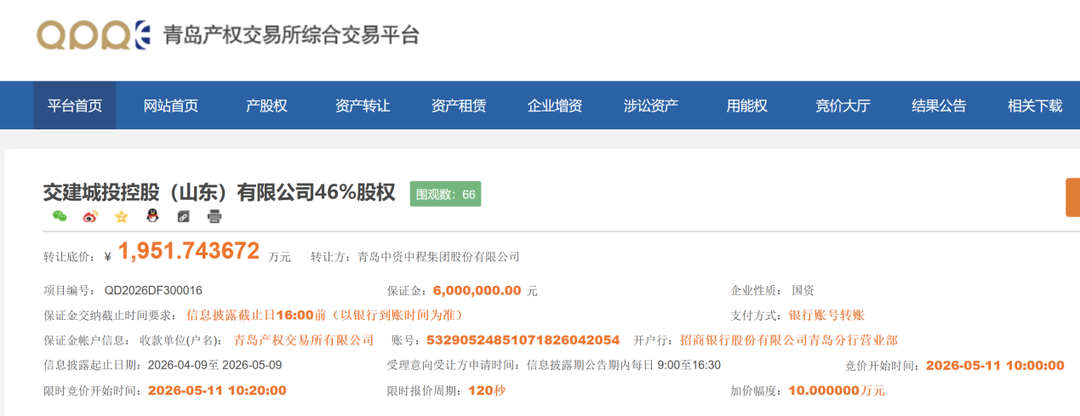Share via the QQ penguin icon

click(152, 216)
